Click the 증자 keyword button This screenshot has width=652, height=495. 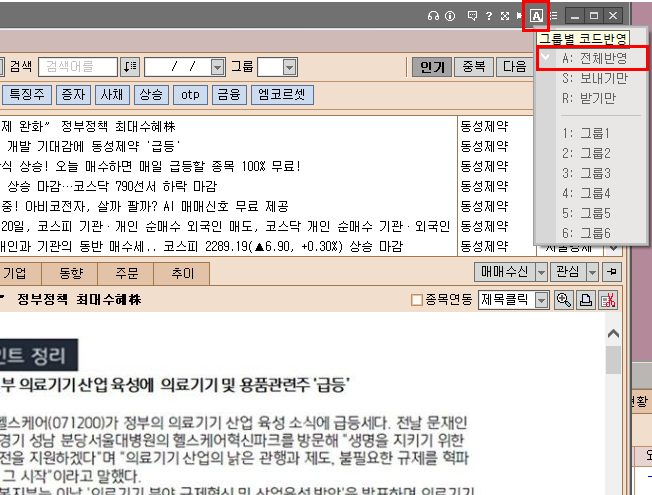coord(73,94)
